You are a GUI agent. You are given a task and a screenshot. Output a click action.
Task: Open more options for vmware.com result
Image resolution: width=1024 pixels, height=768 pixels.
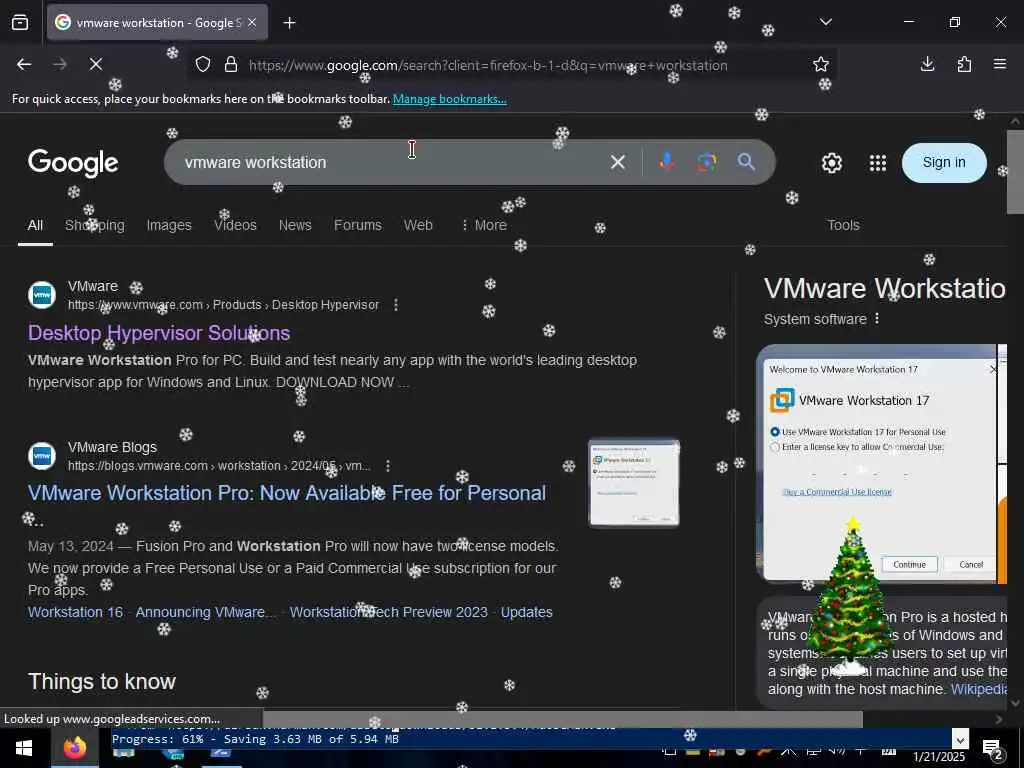pos(396,305)
